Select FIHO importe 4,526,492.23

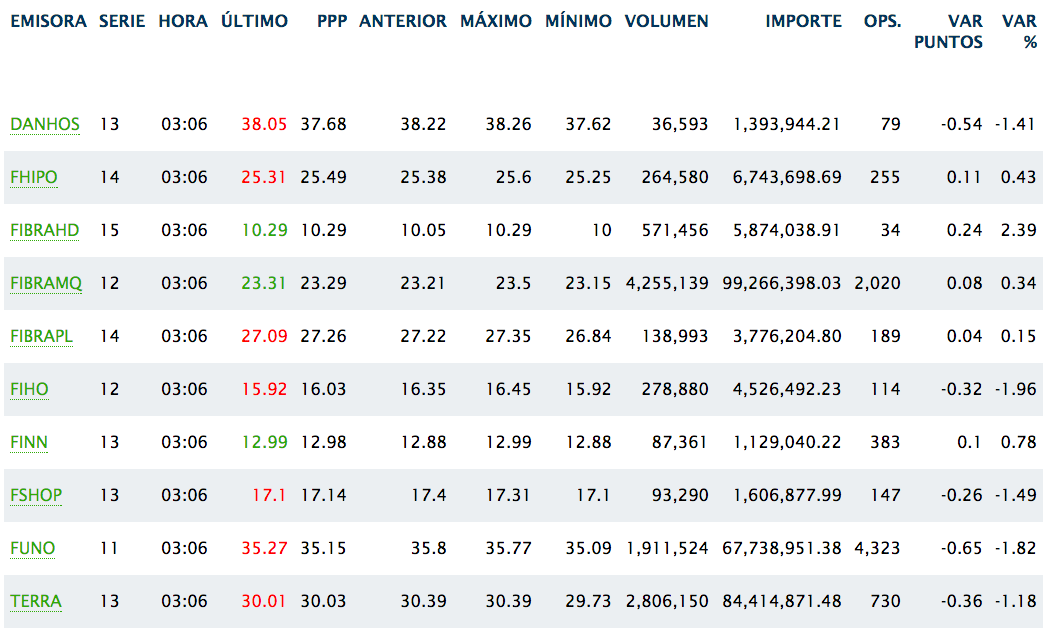(787, 389)
